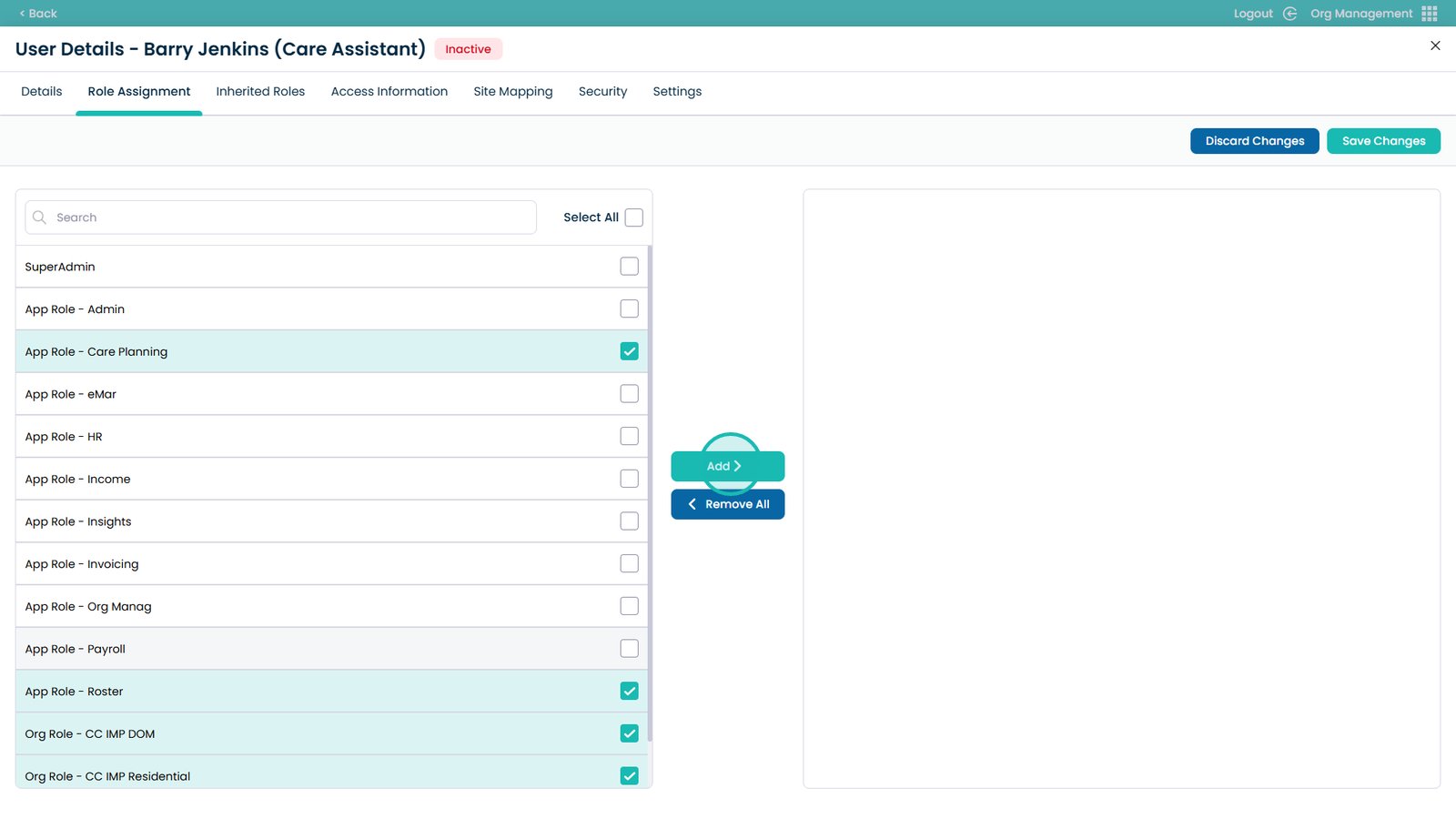The image size is (1456, 819).
Task: Click the search magnifier icon
Action: click(39, 217)
